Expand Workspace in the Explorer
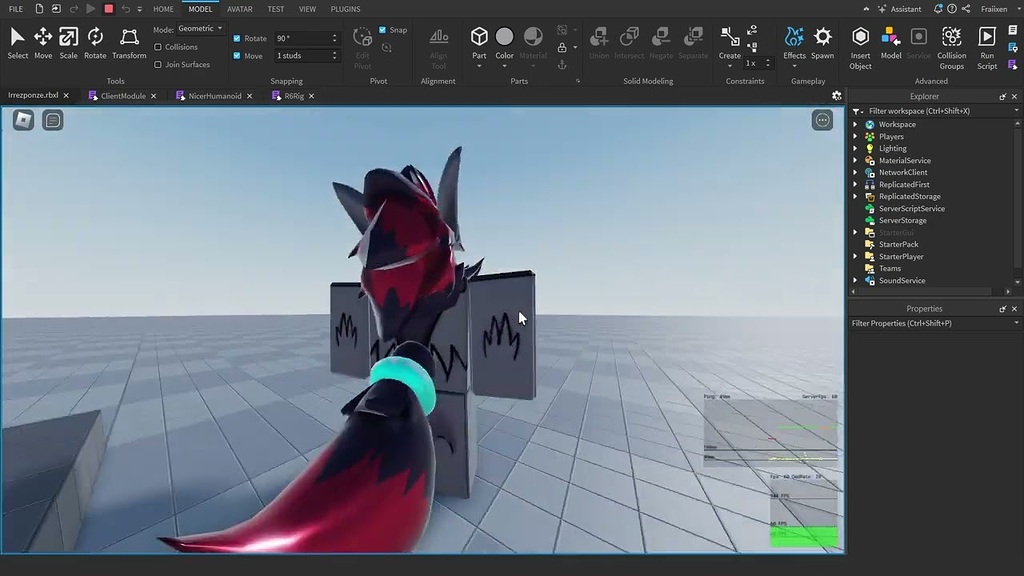 point(855,124)
